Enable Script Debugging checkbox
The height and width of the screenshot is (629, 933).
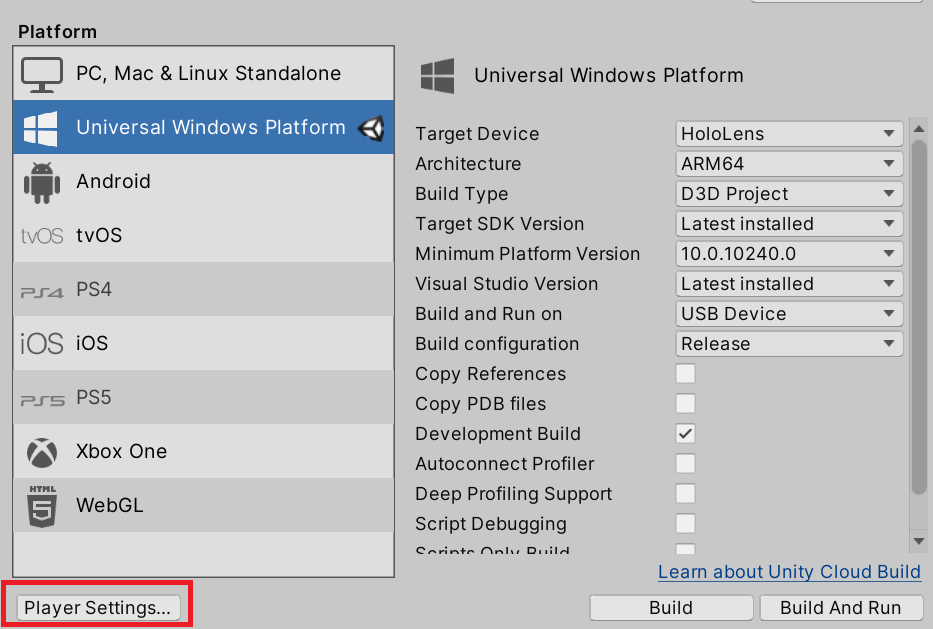685,524
